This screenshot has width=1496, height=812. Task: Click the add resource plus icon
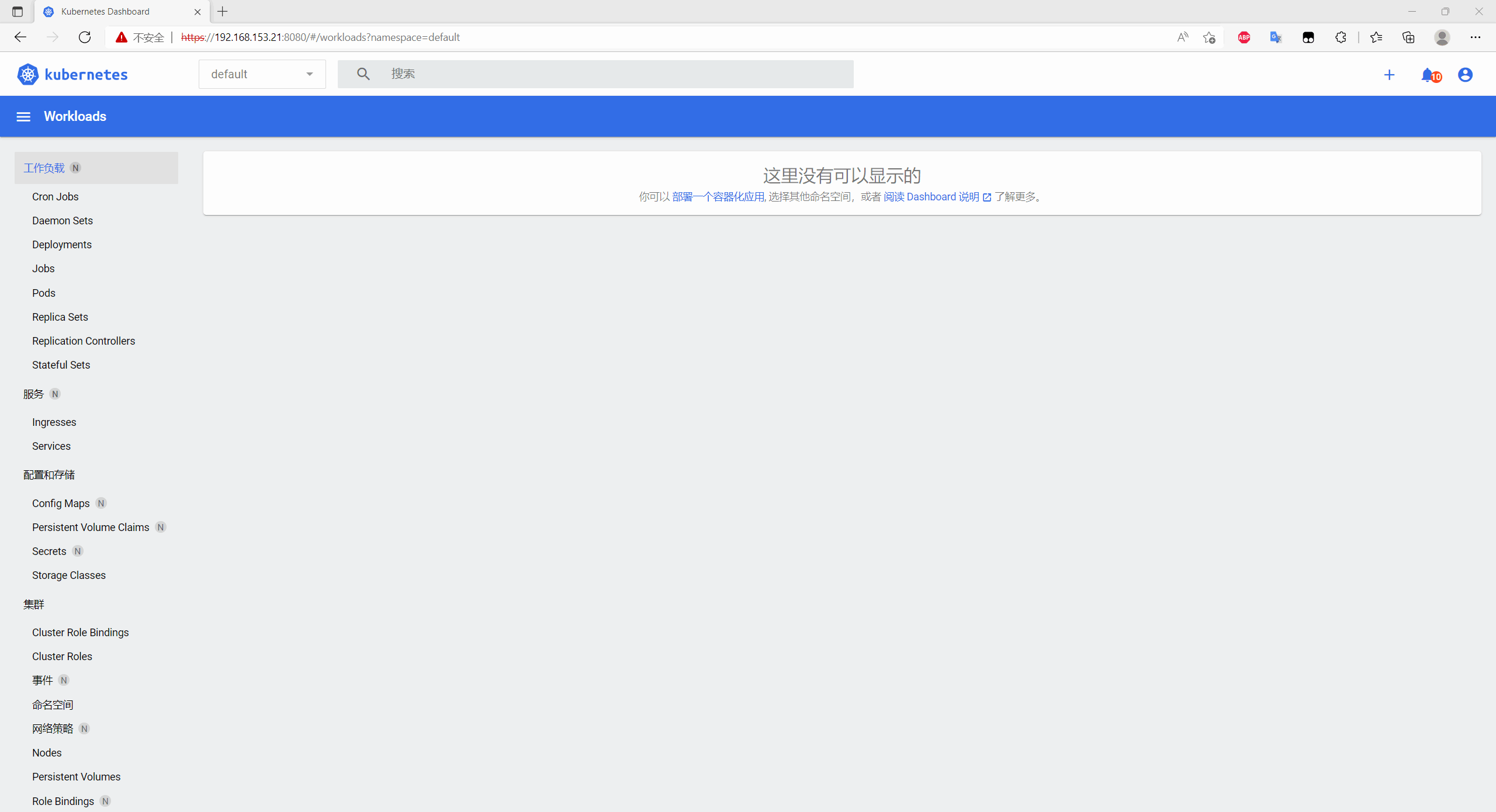[x=1390, y=75]
